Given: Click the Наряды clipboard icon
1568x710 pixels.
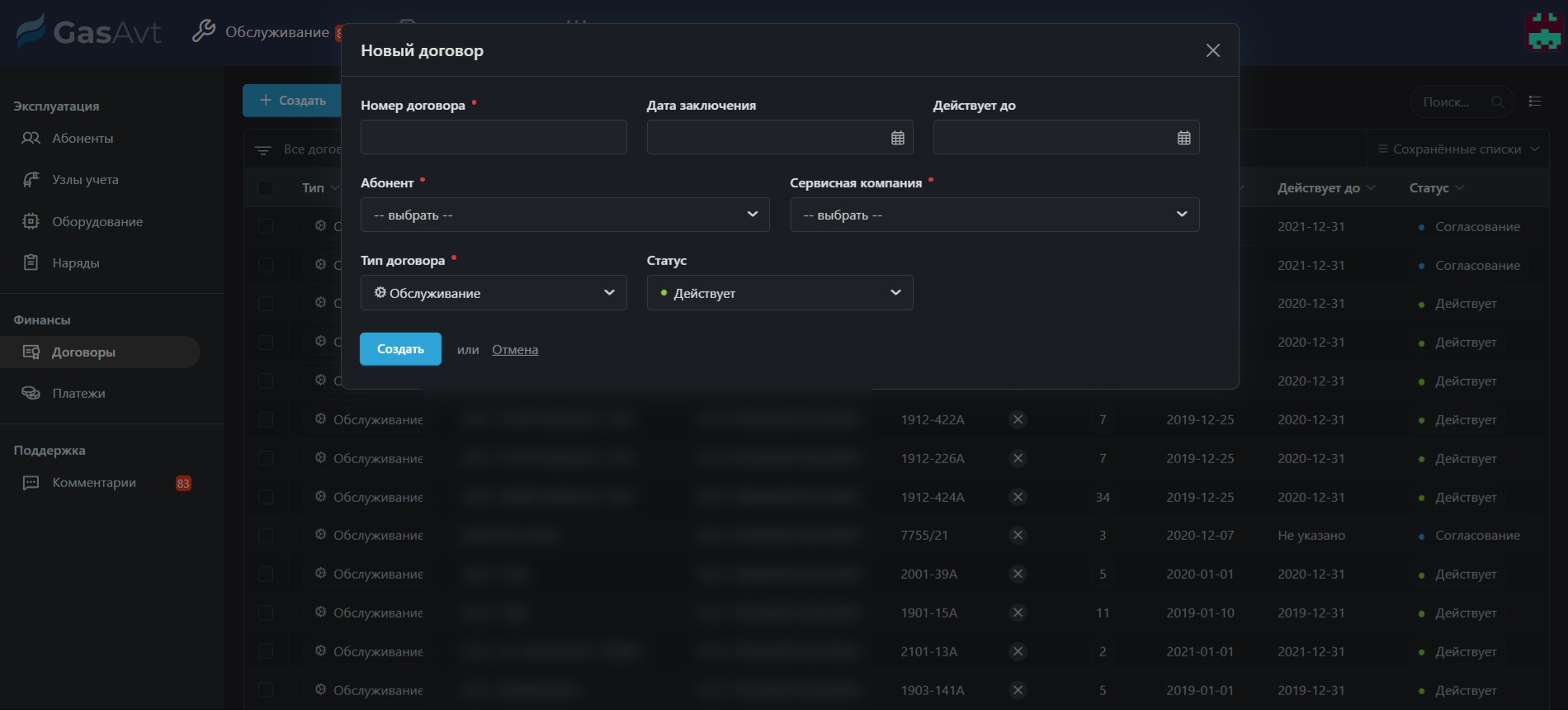Looking at the screenshot, I should coord(31,263).
